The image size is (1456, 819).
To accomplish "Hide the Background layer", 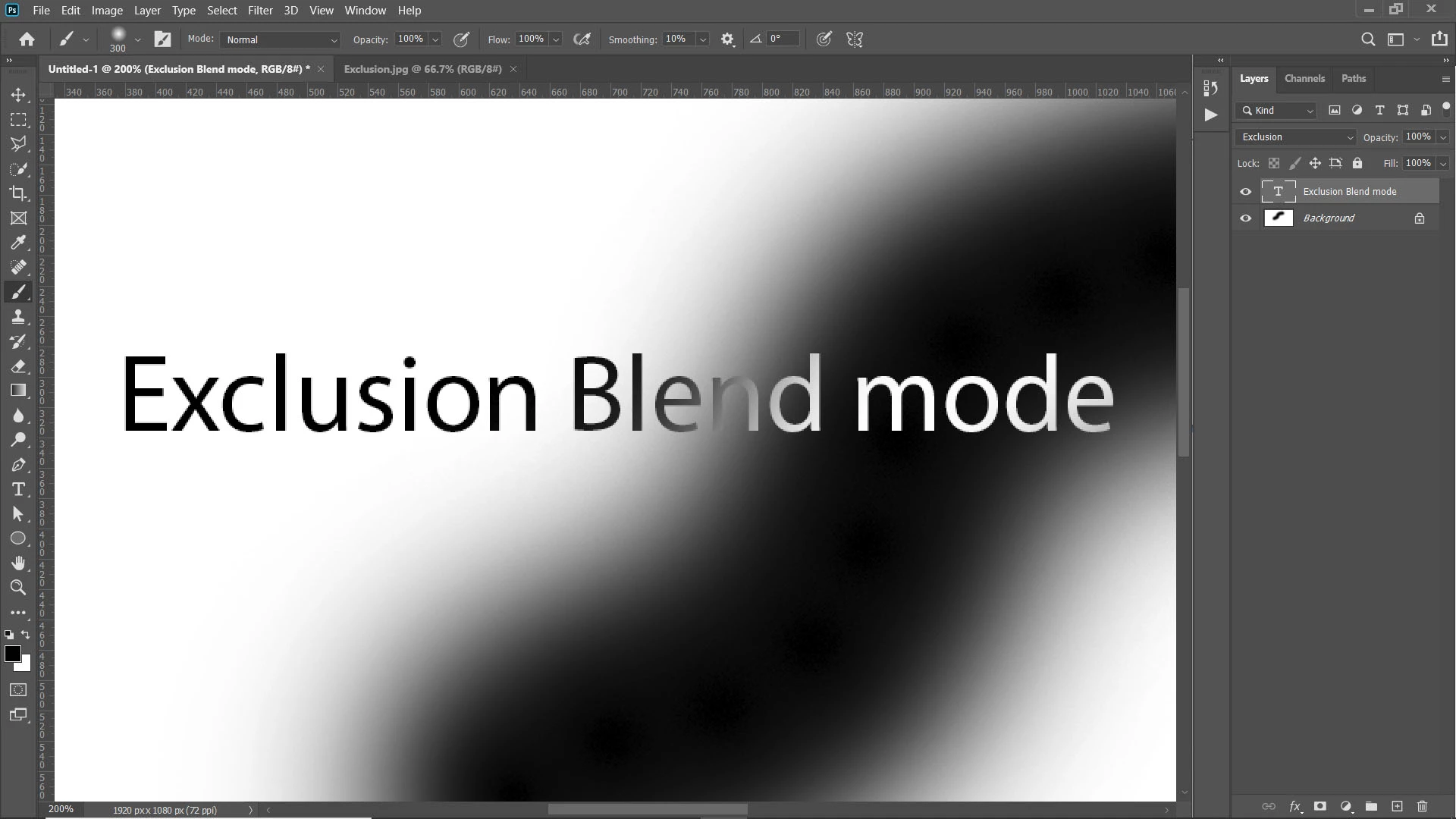I will click(1245, 218).
